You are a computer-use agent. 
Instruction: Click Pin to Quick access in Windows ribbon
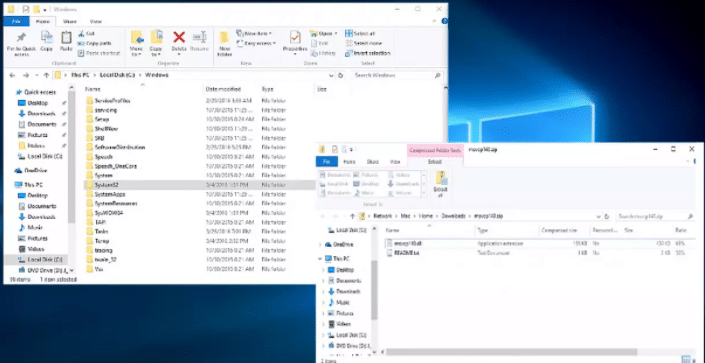(x=21, y=44)
